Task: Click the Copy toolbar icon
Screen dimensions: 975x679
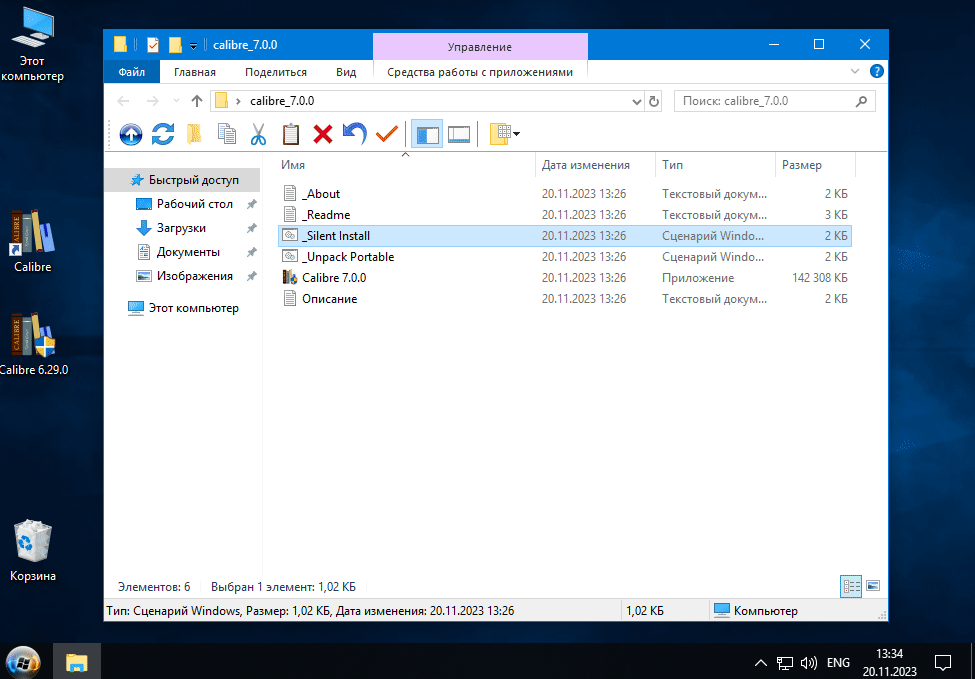Action: [x=227, y=134]
